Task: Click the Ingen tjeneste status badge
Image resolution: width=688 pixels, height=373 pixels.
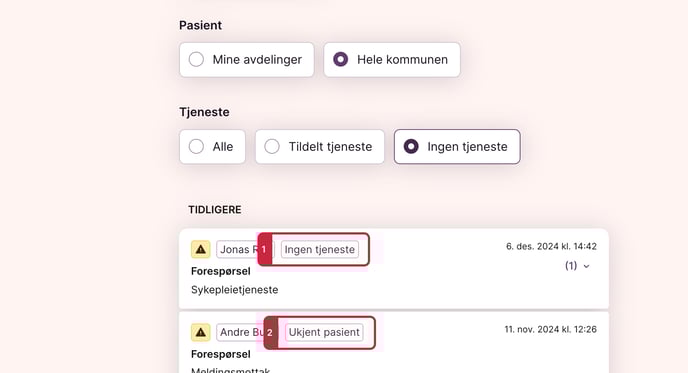Action: coord(320,249)
